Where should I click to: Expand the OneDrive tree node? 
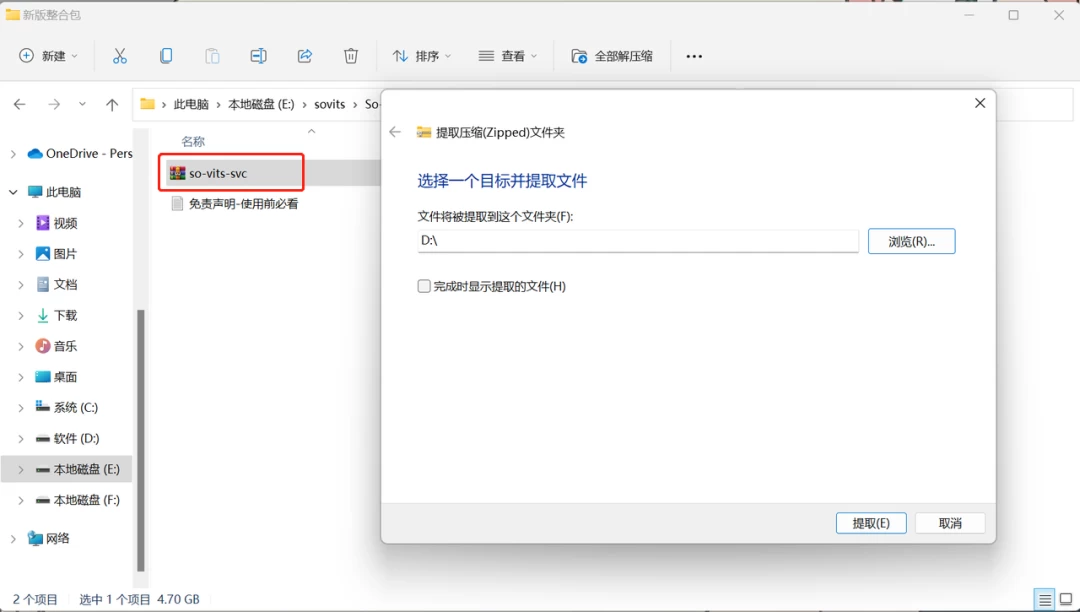(13, 154)
